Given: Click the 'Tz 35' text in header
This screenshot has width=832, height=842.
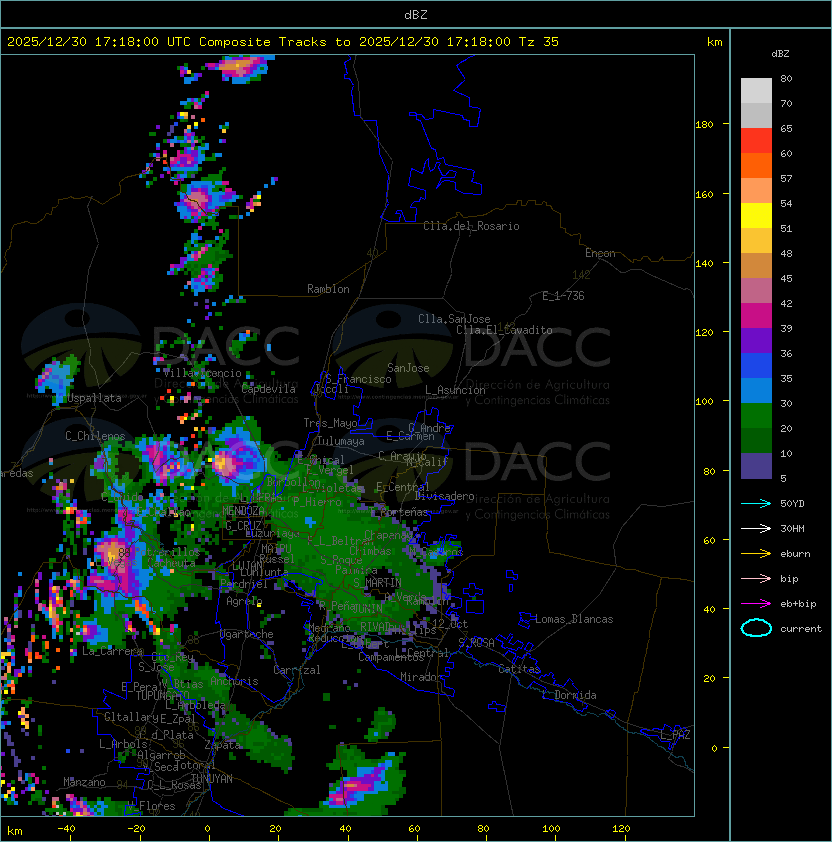Looking at the screenshot, I should [539, 42].
